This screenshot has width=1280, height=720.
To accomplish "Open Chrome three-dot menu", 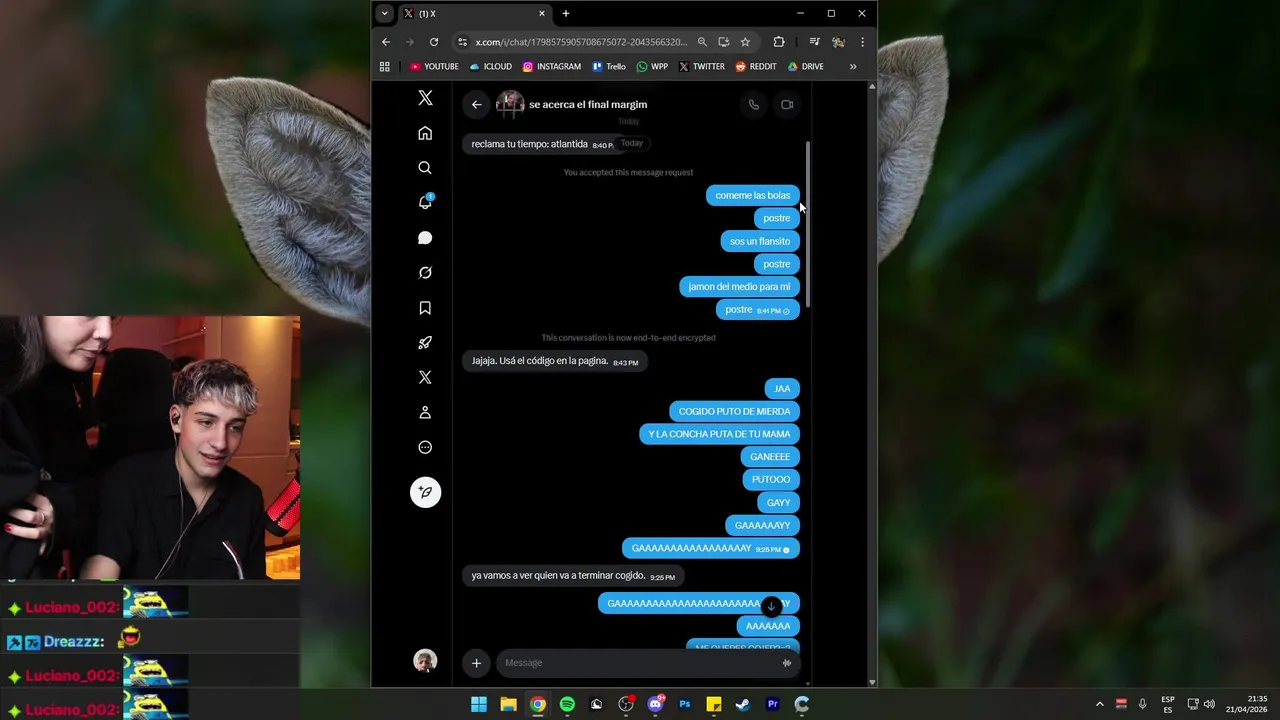I will click(862, 42).
